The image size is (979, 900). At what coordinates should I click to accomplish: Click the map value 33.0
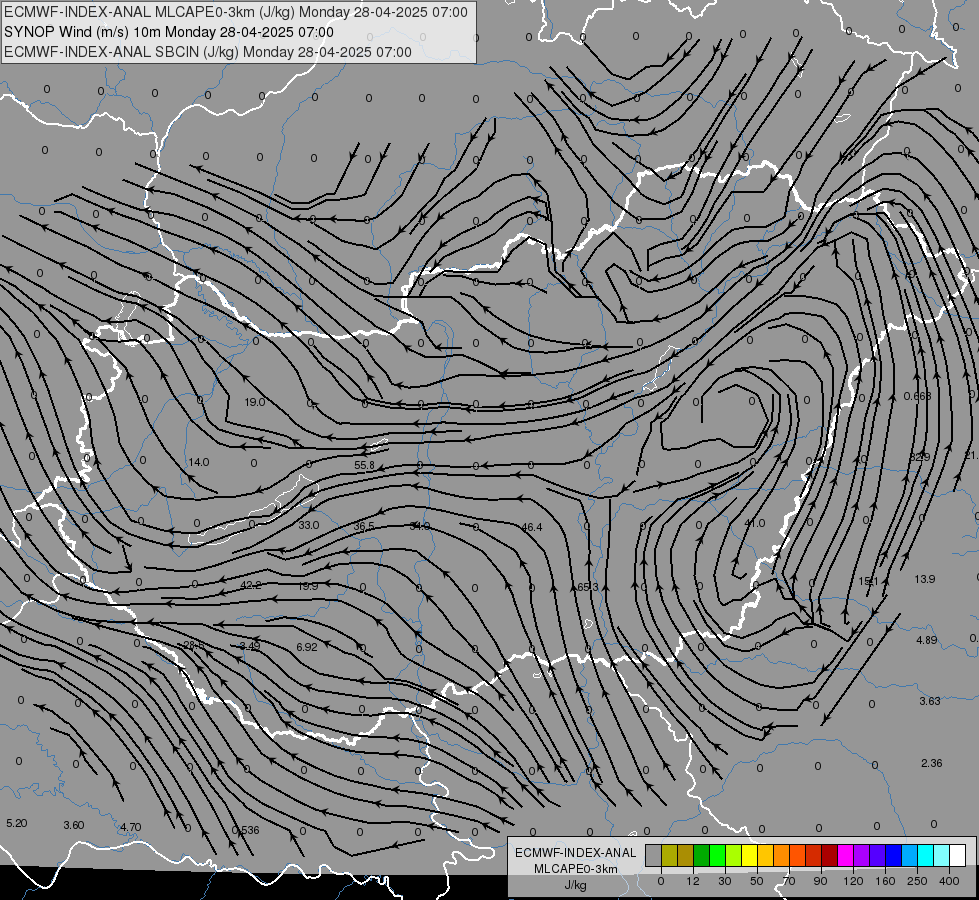click(308, 525)
